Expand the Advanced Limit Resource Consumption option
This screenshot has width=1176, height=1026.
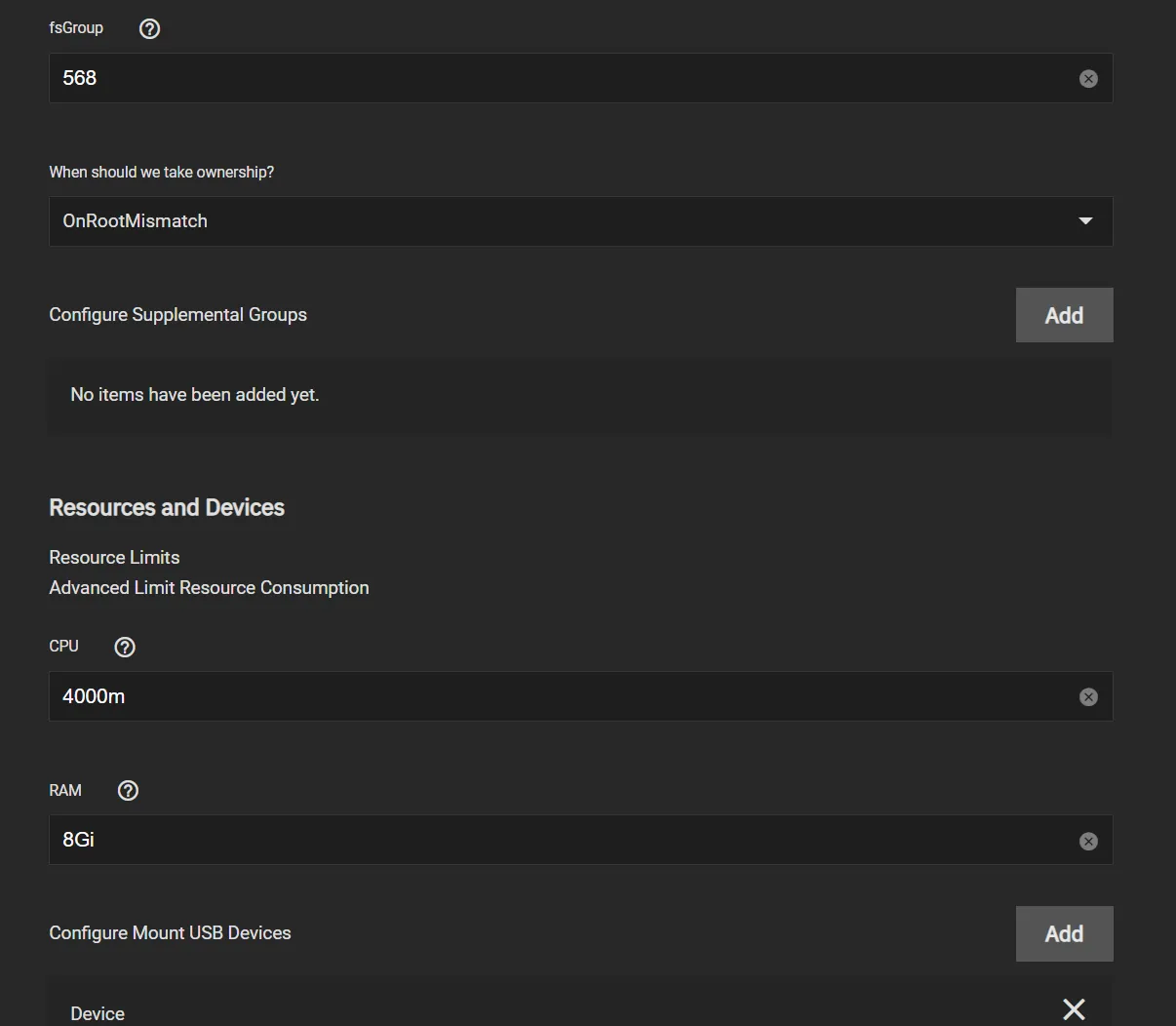pyautogui.click(x=209, y=587)
